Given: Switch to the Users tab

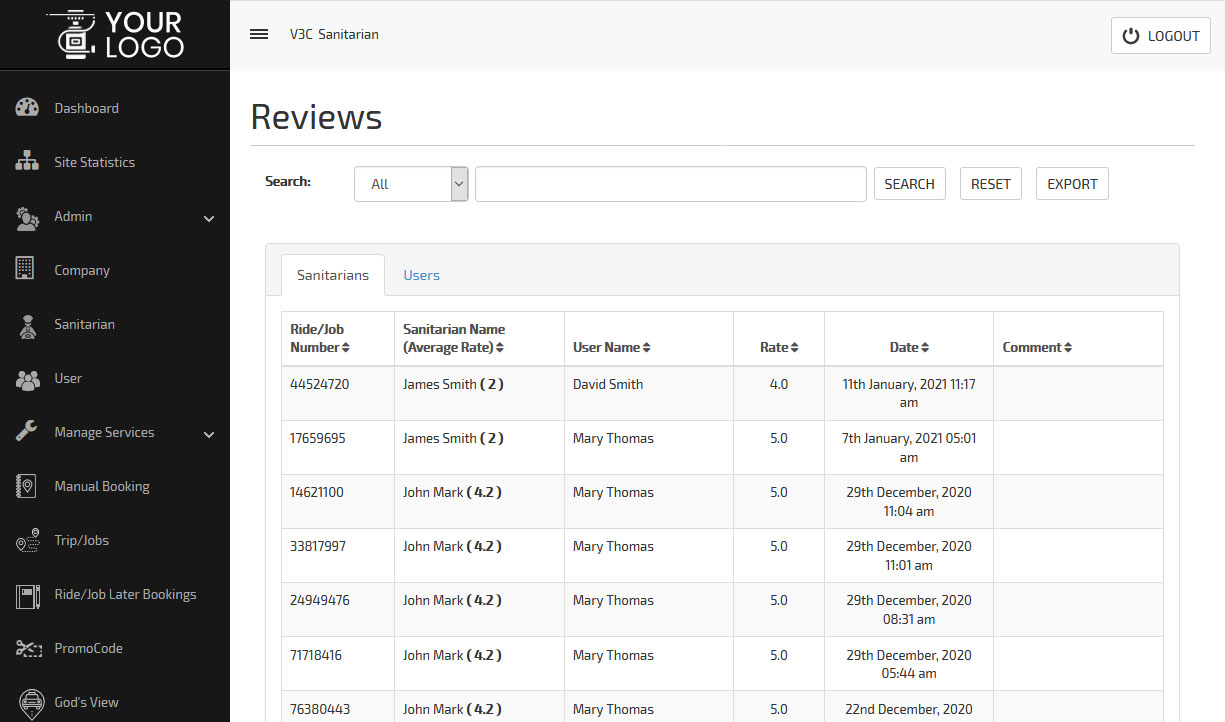Looking at the screenshot, I should [x=421, y=275].
